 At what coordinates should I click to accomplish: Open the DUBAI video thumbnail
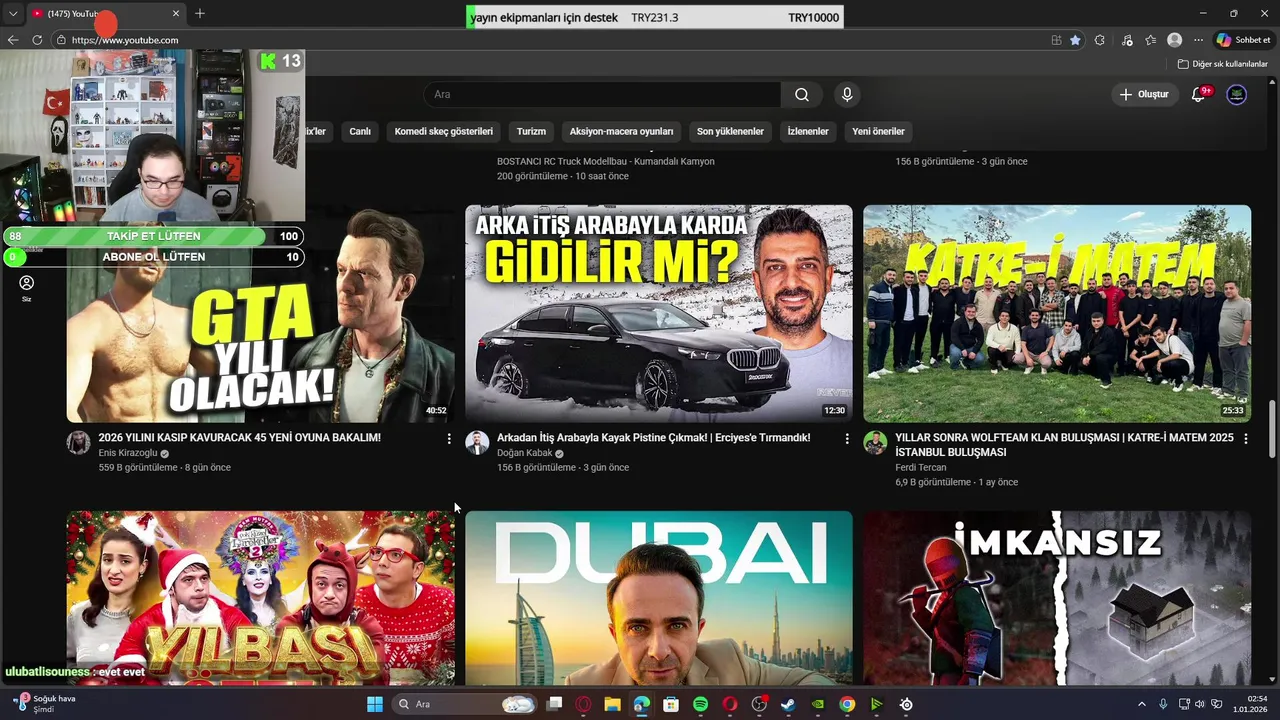coord(659,598)
